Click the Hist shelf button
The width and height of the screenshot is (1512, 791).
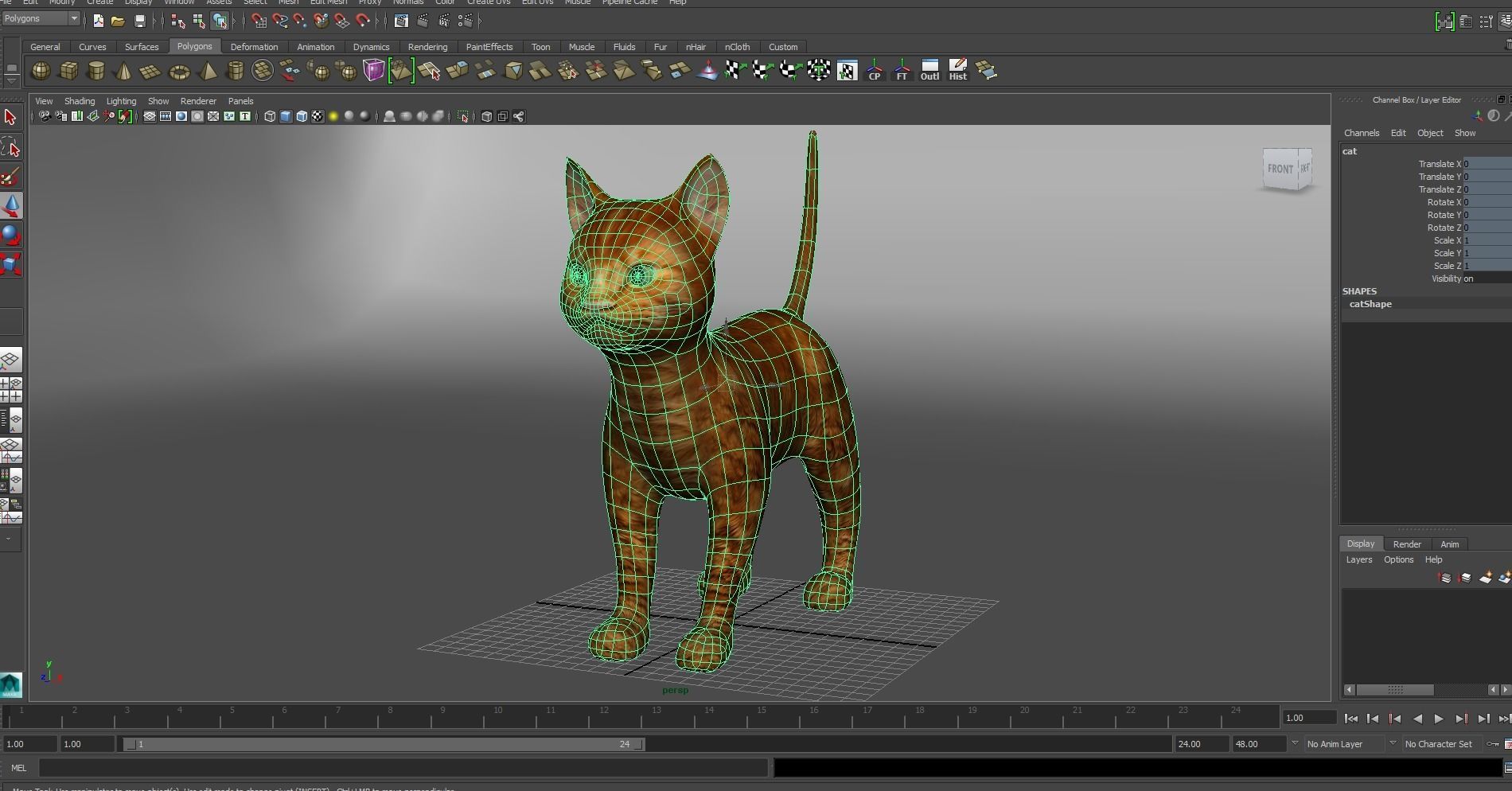click(x=958, y=70)
